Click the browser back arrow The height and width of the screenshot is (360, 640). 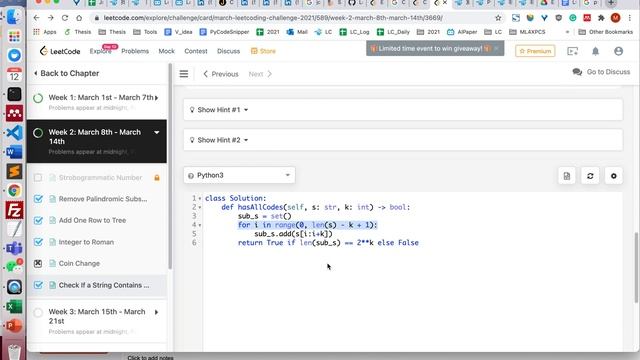click(x=36, y=18)
